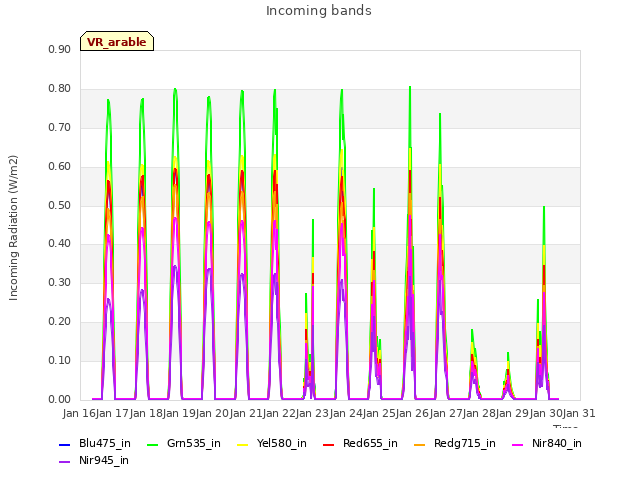Select the Nir840_in legend label
The image size is (640, 480).
557,443
